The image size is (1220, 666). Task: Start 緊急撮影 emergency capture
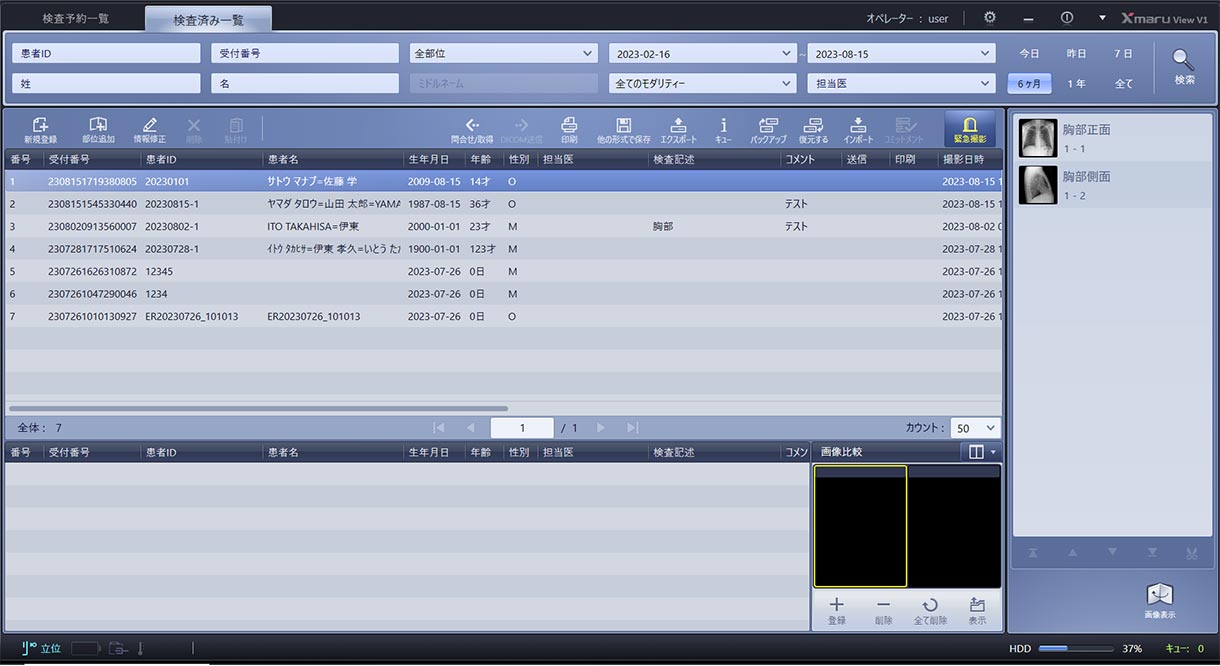pyautogui.click(x=969, y=129)
